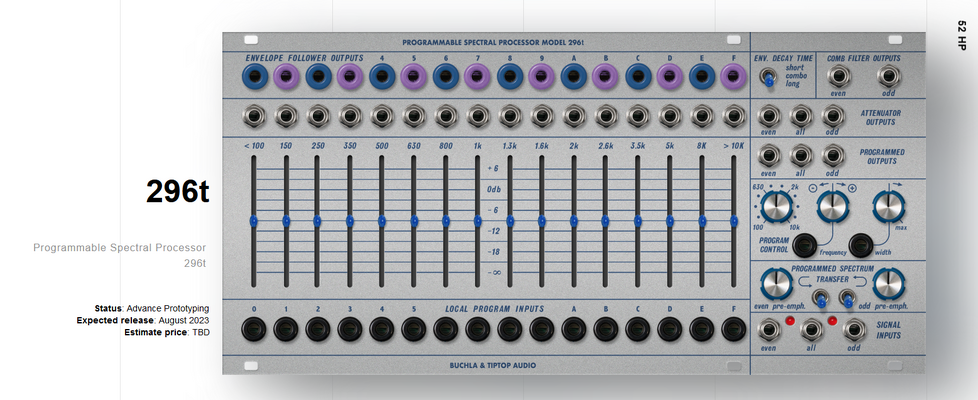Click the program control frequency input jack
The image size is (978, 400).
[x=805, y=244]
